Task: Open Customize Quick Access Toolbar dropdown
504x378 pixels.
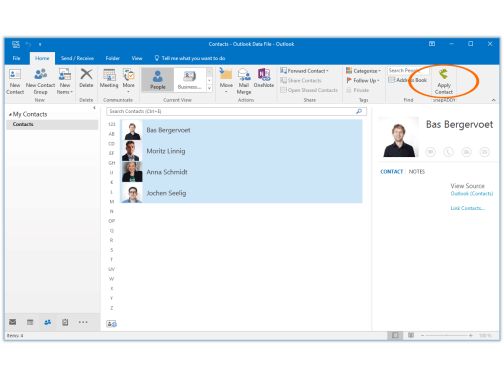Action: 40,44
